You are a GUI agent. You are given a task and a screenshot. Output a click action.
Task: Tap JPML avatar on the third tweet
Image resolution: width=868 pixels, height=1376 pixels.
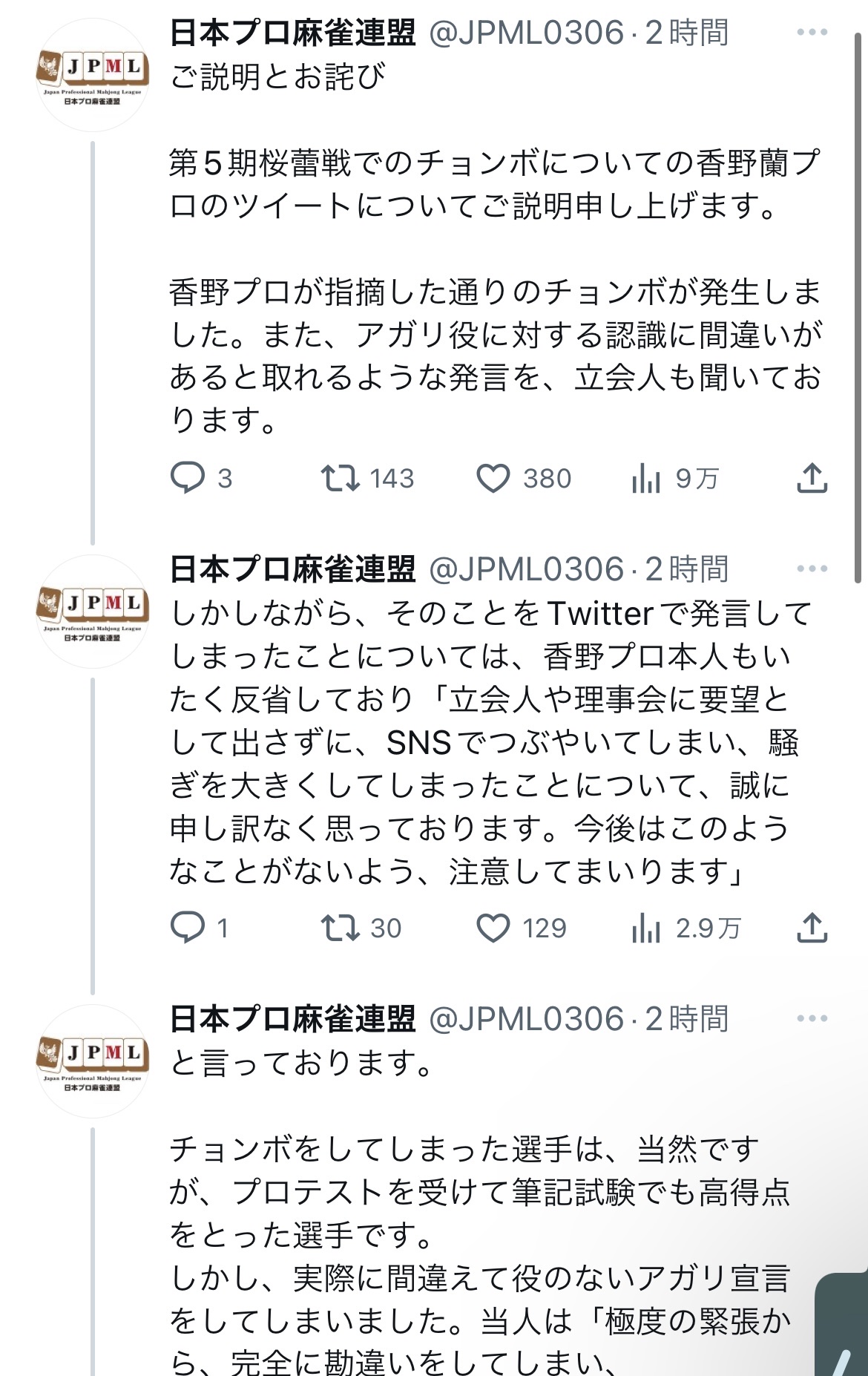click(x=92, y=1062)
